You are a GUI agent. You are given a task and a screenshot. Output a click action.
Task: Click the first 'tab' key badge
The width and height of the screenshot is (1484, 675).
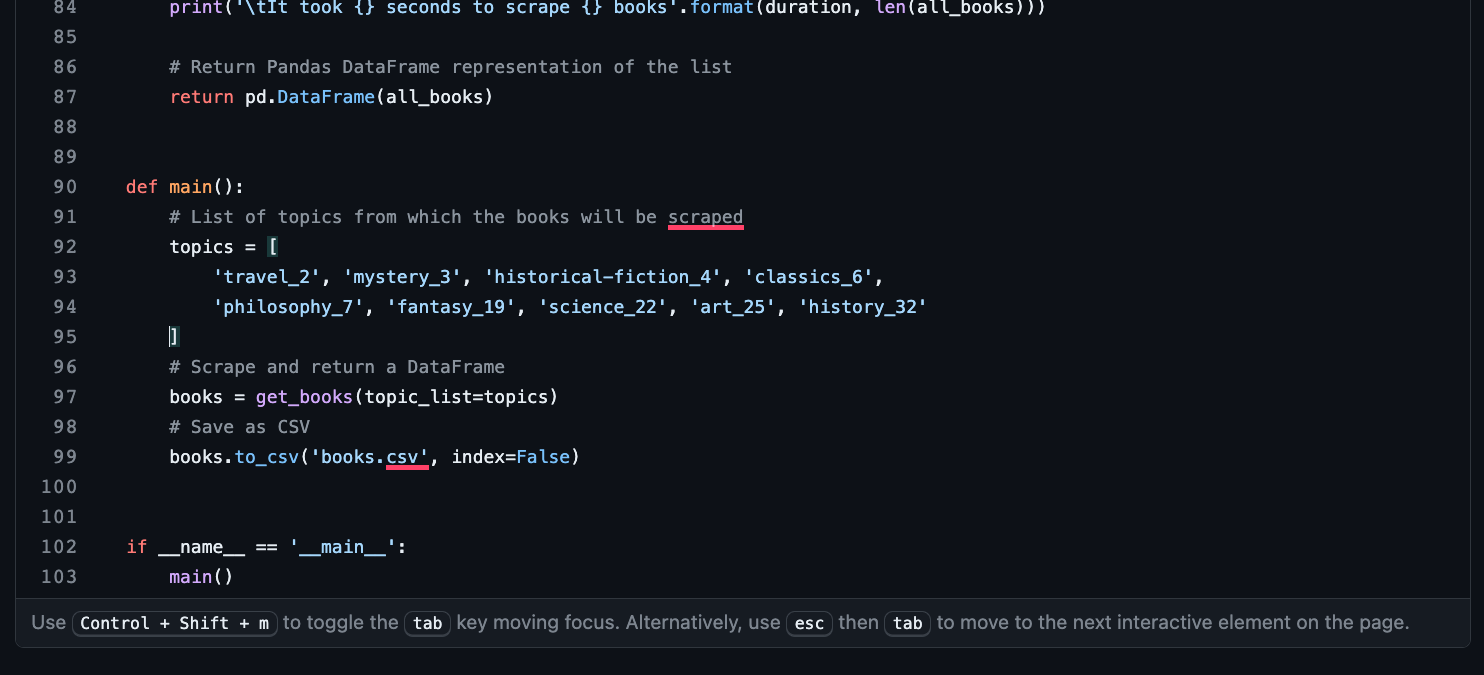(x=427, y=623)
